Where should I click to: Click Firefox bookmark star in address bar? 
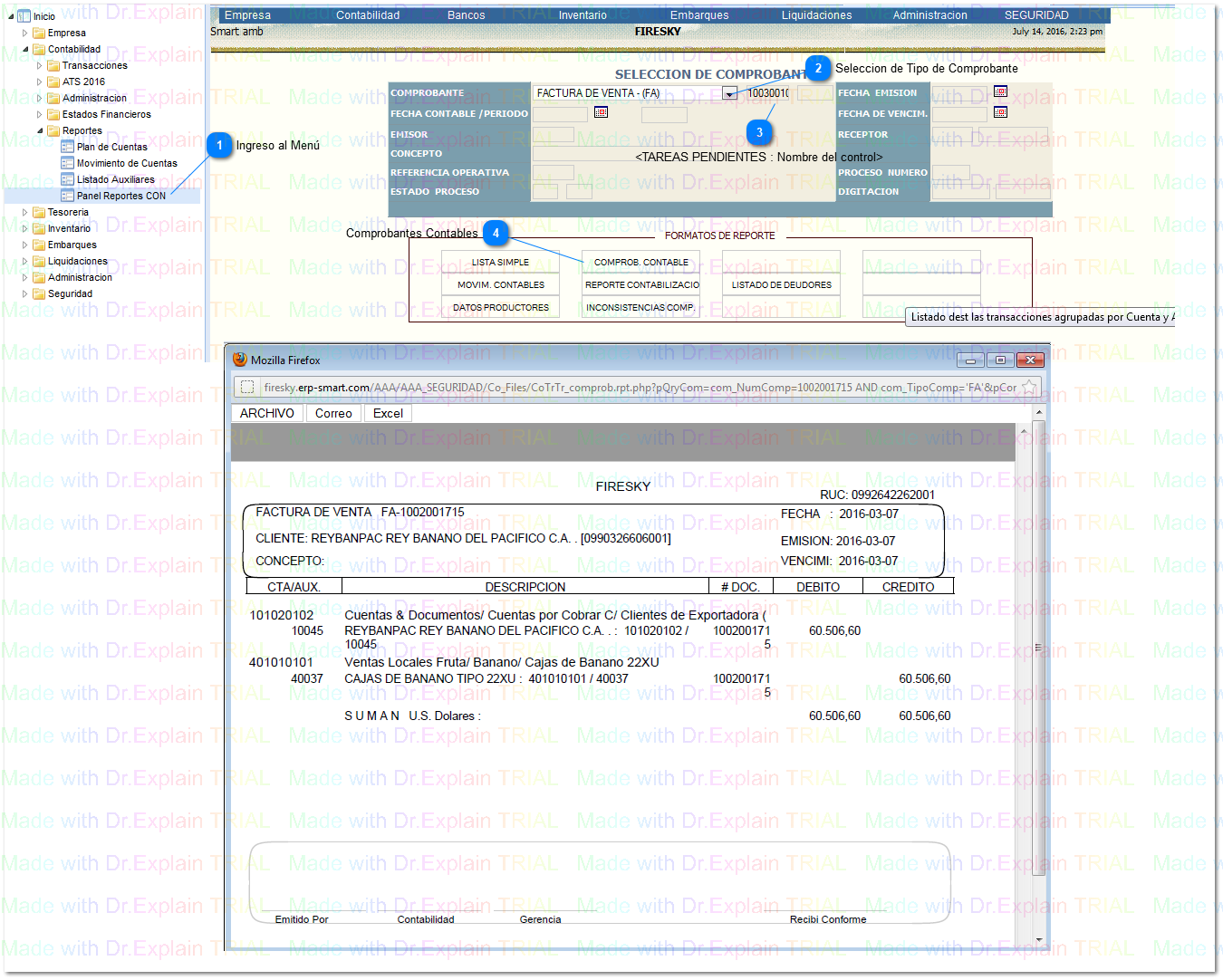pos(1029,388)
